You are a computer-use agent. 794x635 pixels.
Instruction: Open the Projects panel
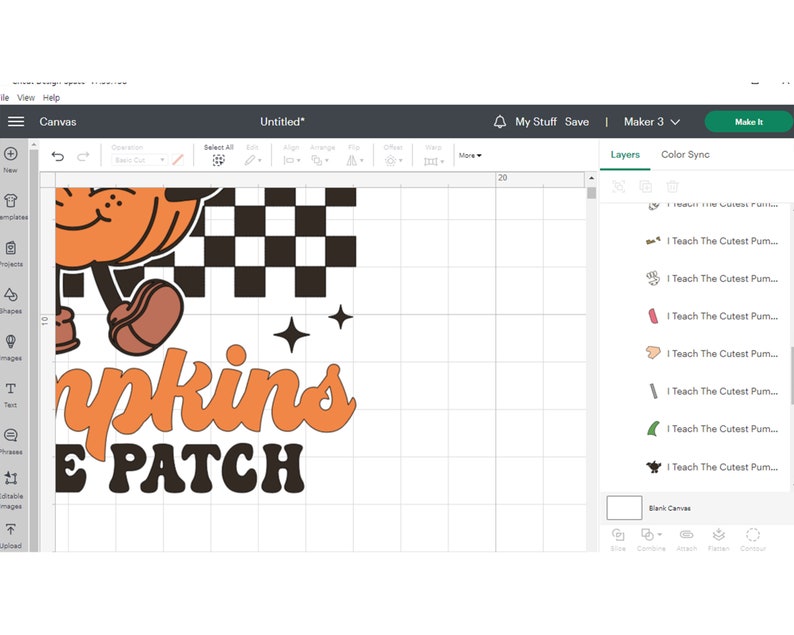(x=11, y=254)
